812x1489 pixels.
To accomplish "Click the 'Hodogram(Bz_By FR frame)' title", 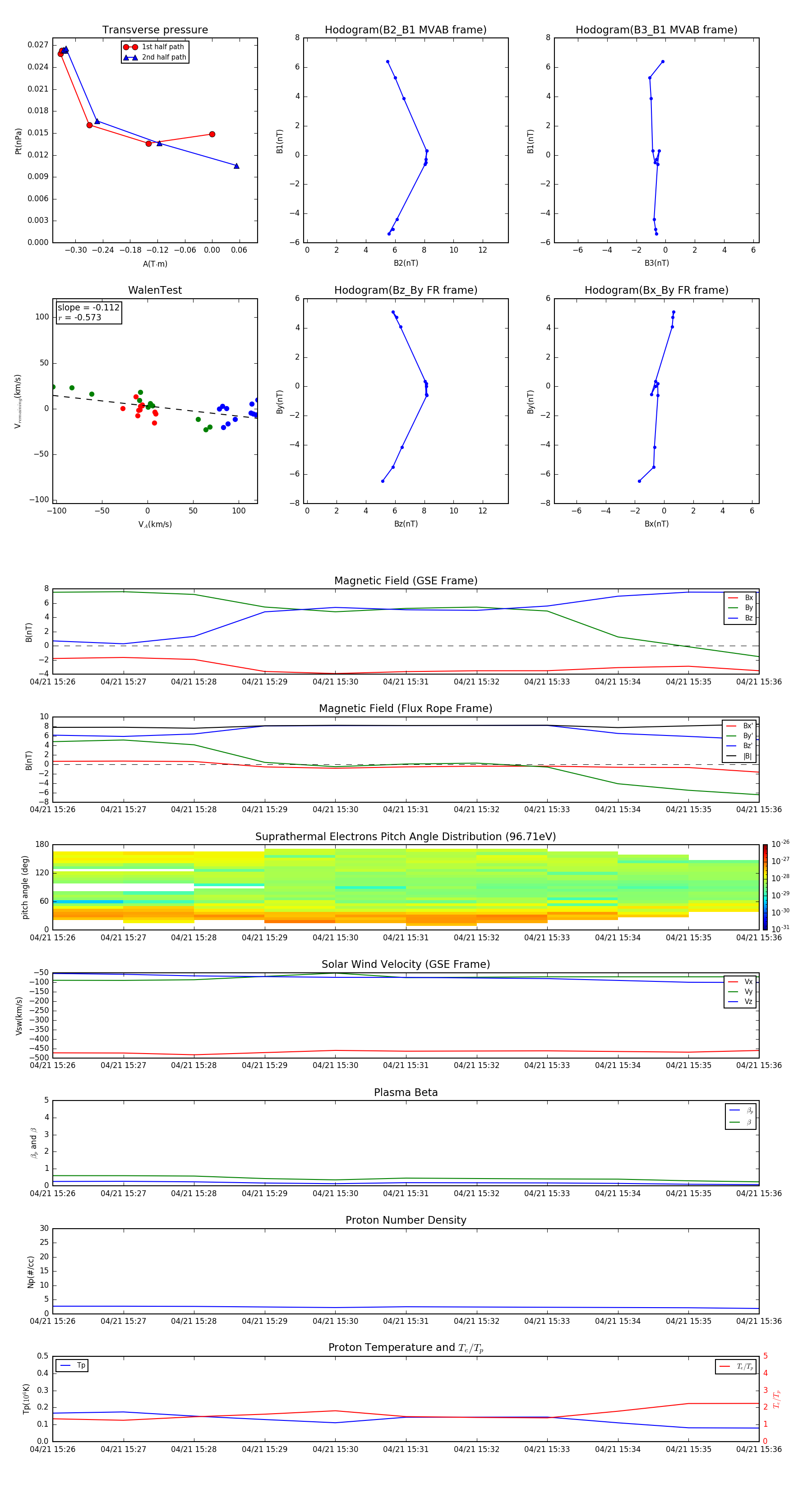I will [406, 290].
